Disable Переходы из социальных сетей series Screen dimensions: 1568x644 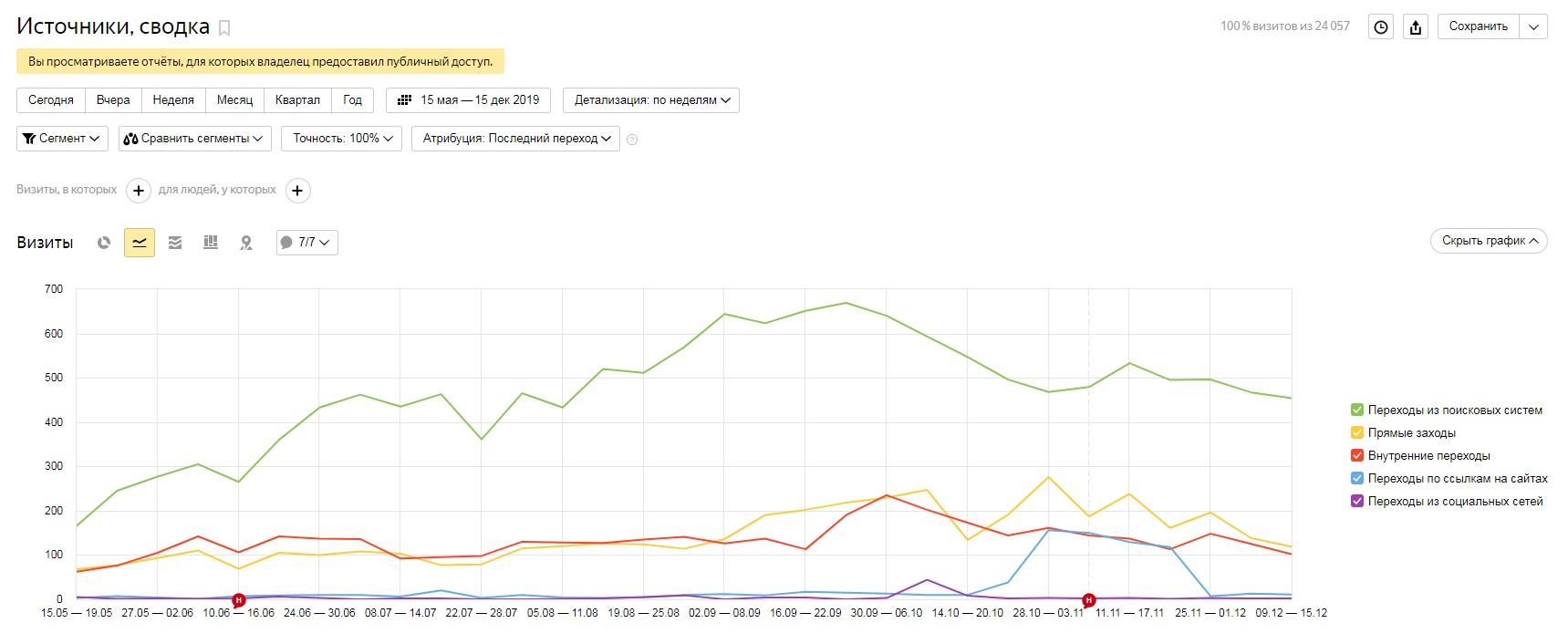[1357, 502]
